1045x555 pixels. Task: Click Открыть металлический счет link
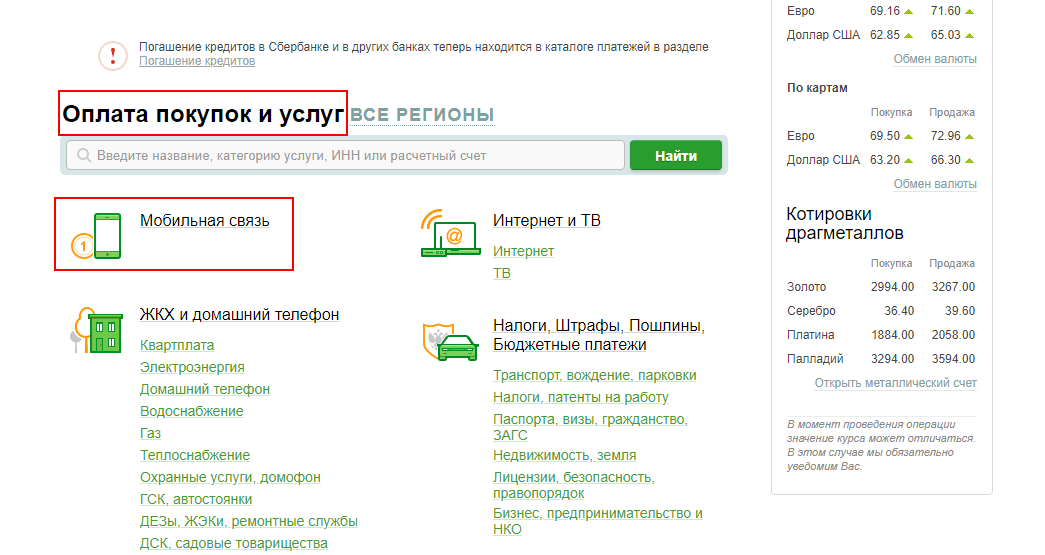[895, 383]
